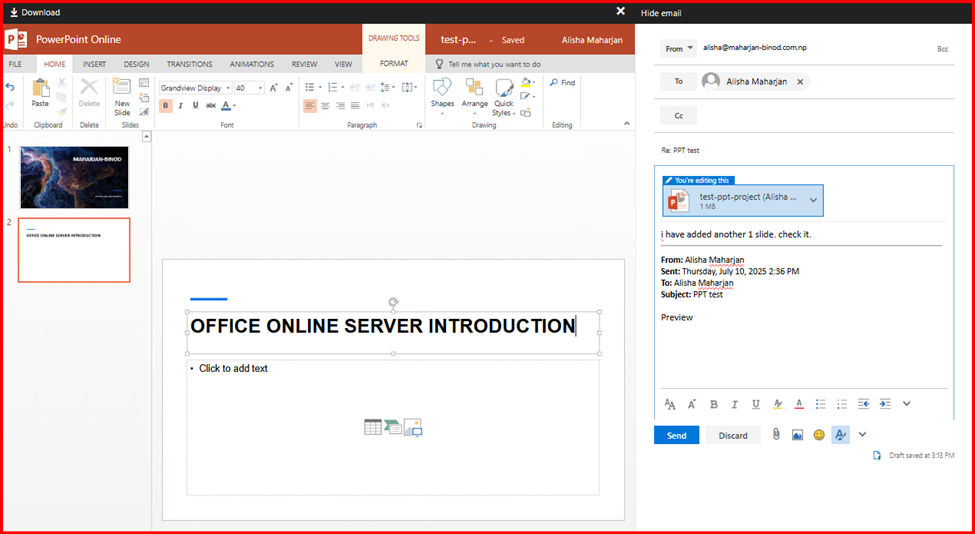Screen dimensions: 975x534
Task: Click Download icon at top left
Action: (x=14, y=12)
